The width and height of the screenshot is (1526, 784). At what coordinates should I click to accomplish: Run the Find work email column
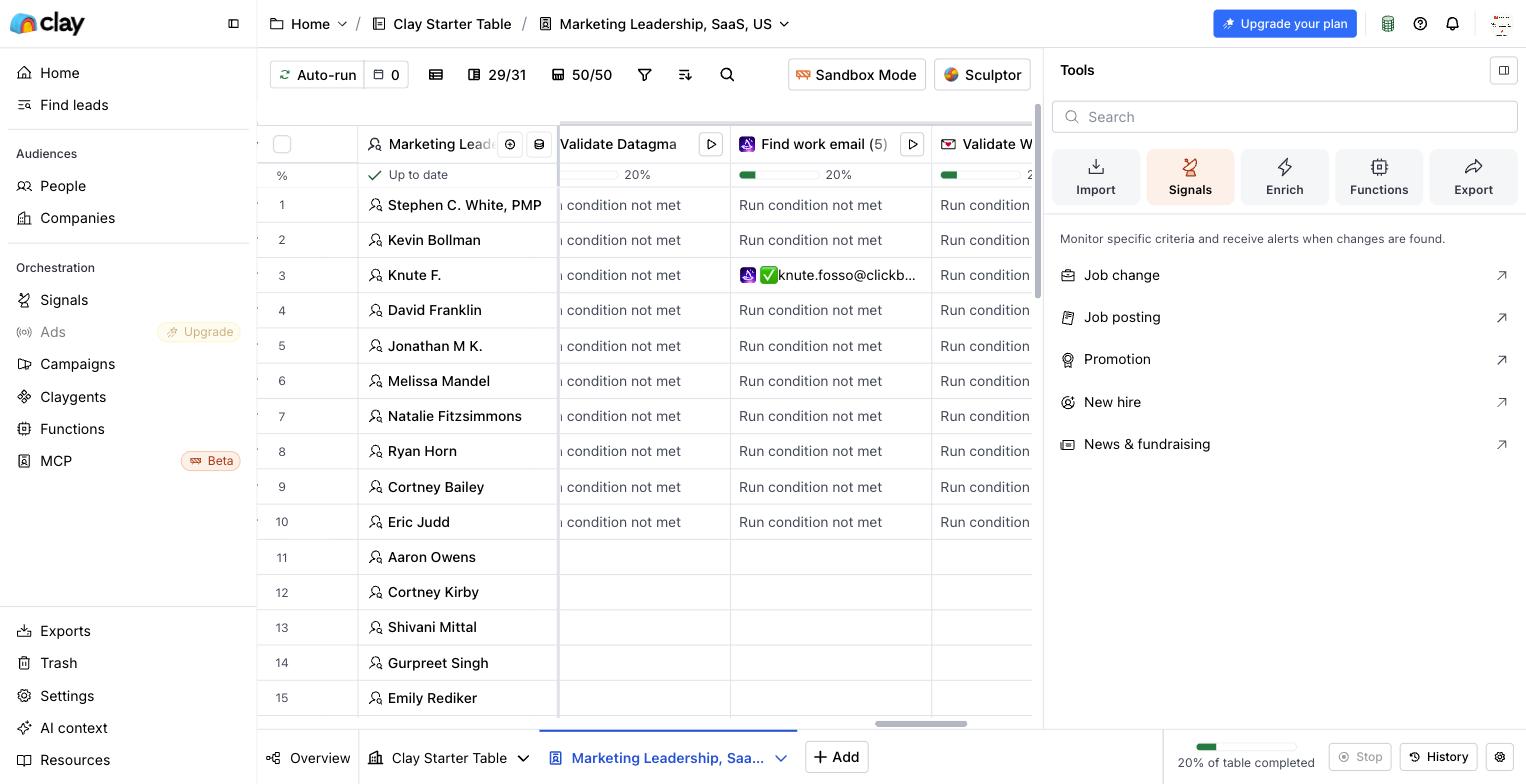pos(912,144)
